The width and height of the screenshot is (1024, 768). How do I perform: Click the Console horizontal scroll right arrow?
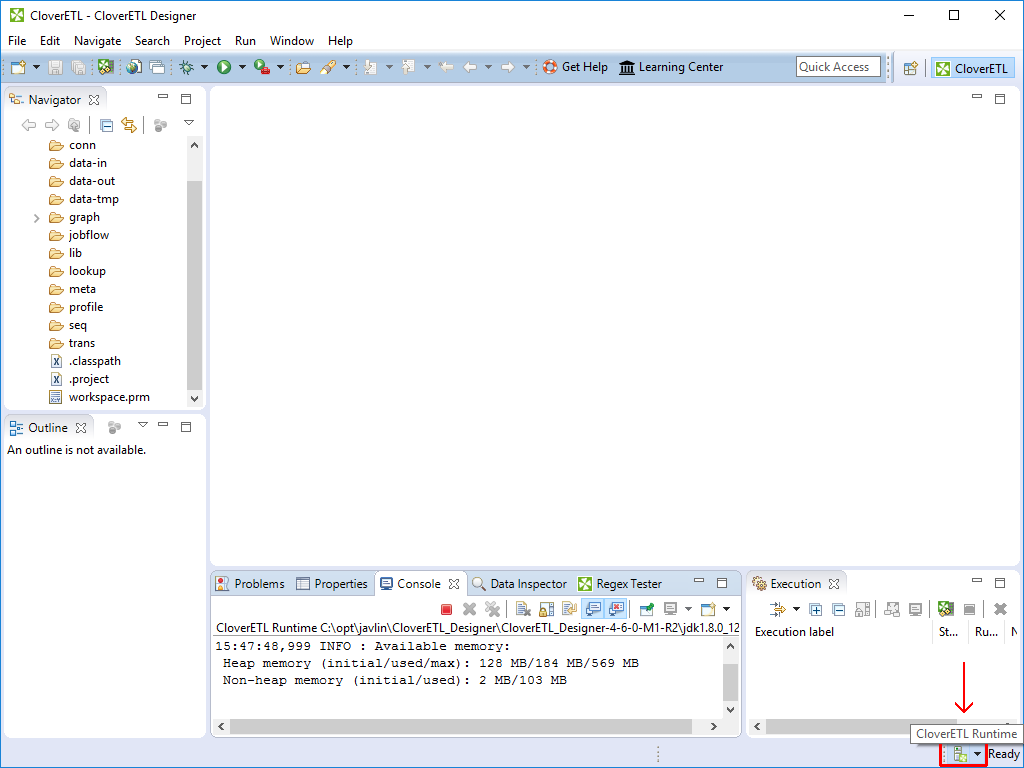coord(713,726)
